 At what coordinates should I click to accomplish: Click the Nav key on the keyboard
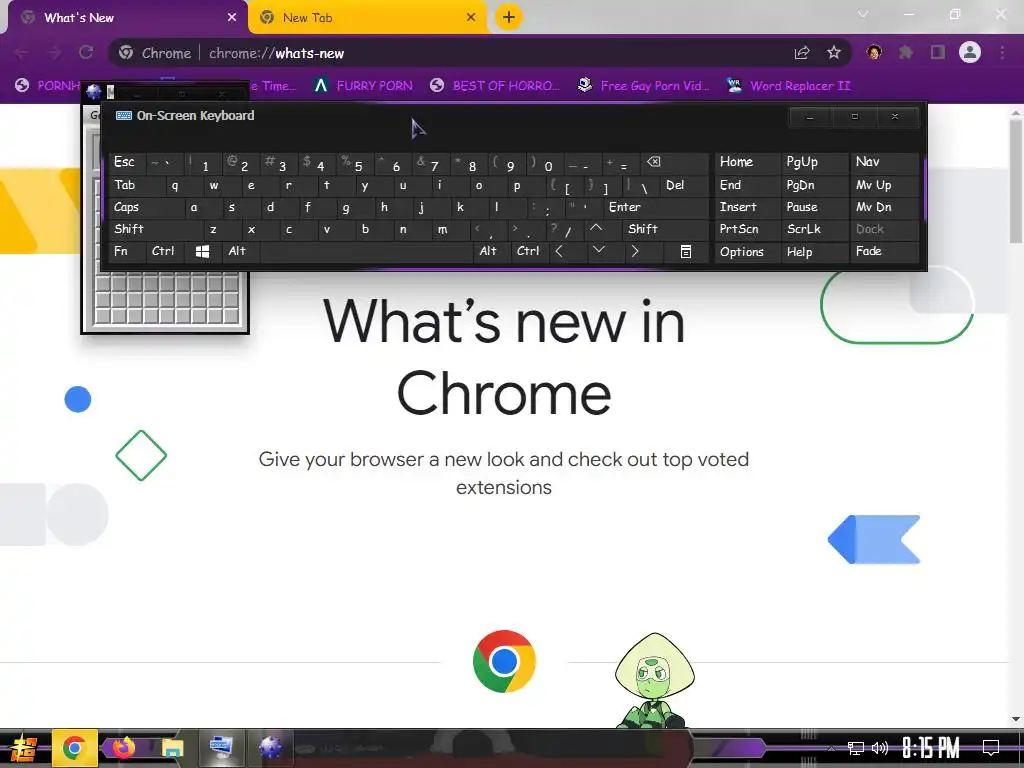click(884, 163)
